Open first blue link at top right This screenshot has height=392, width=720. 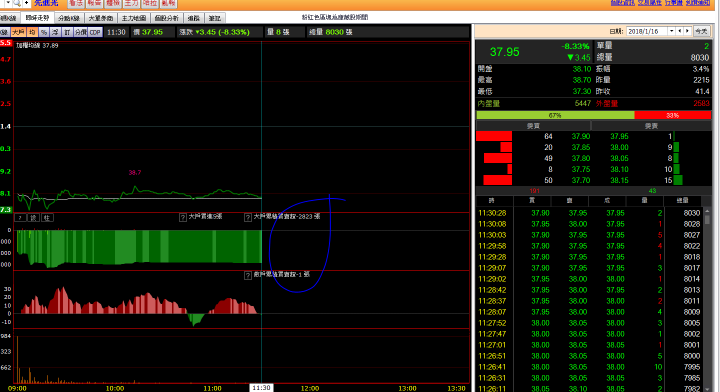click(x=622, y=3)
